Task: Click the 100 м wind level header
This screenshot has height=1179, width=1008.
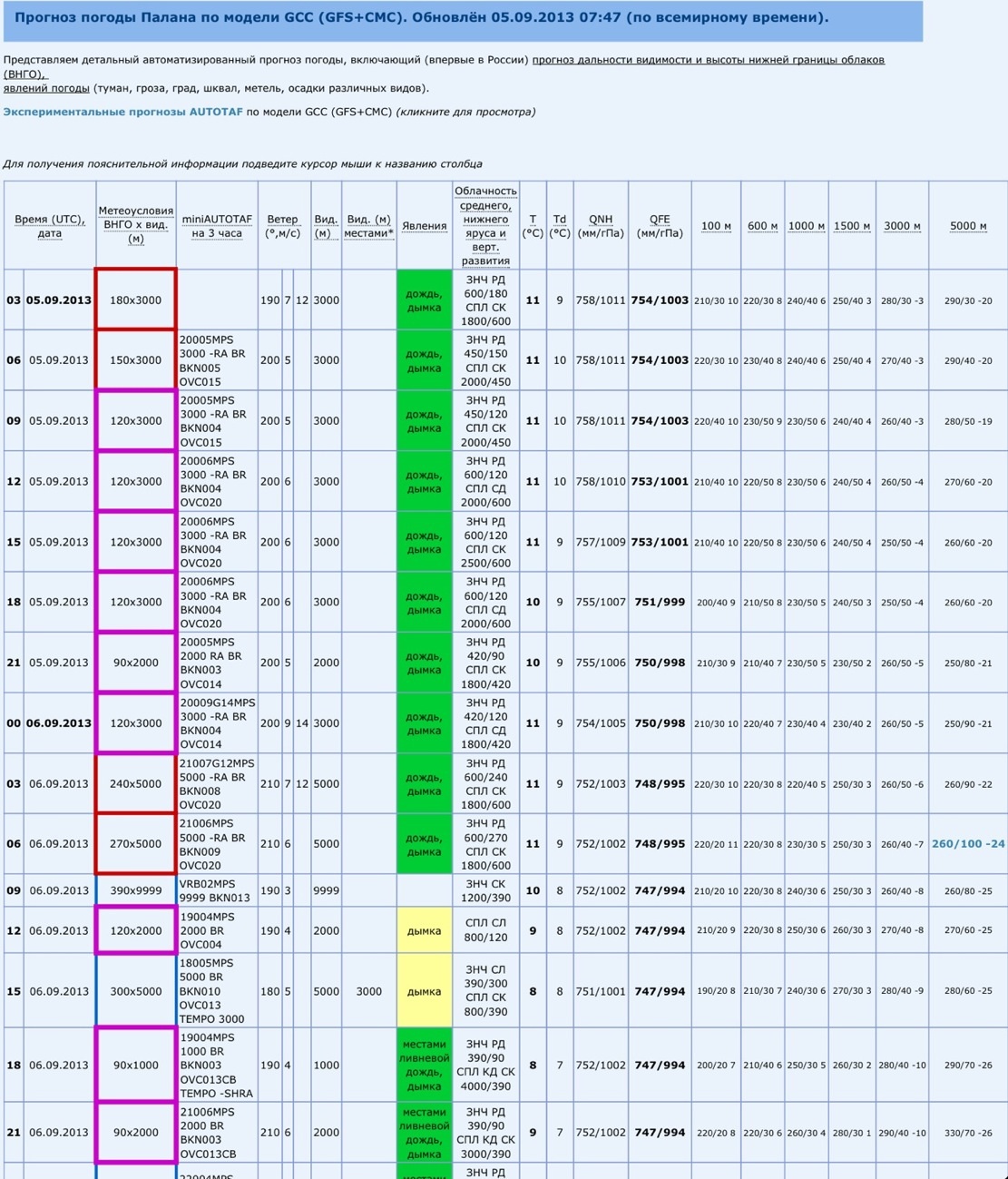Action: (x=716, y=226)
